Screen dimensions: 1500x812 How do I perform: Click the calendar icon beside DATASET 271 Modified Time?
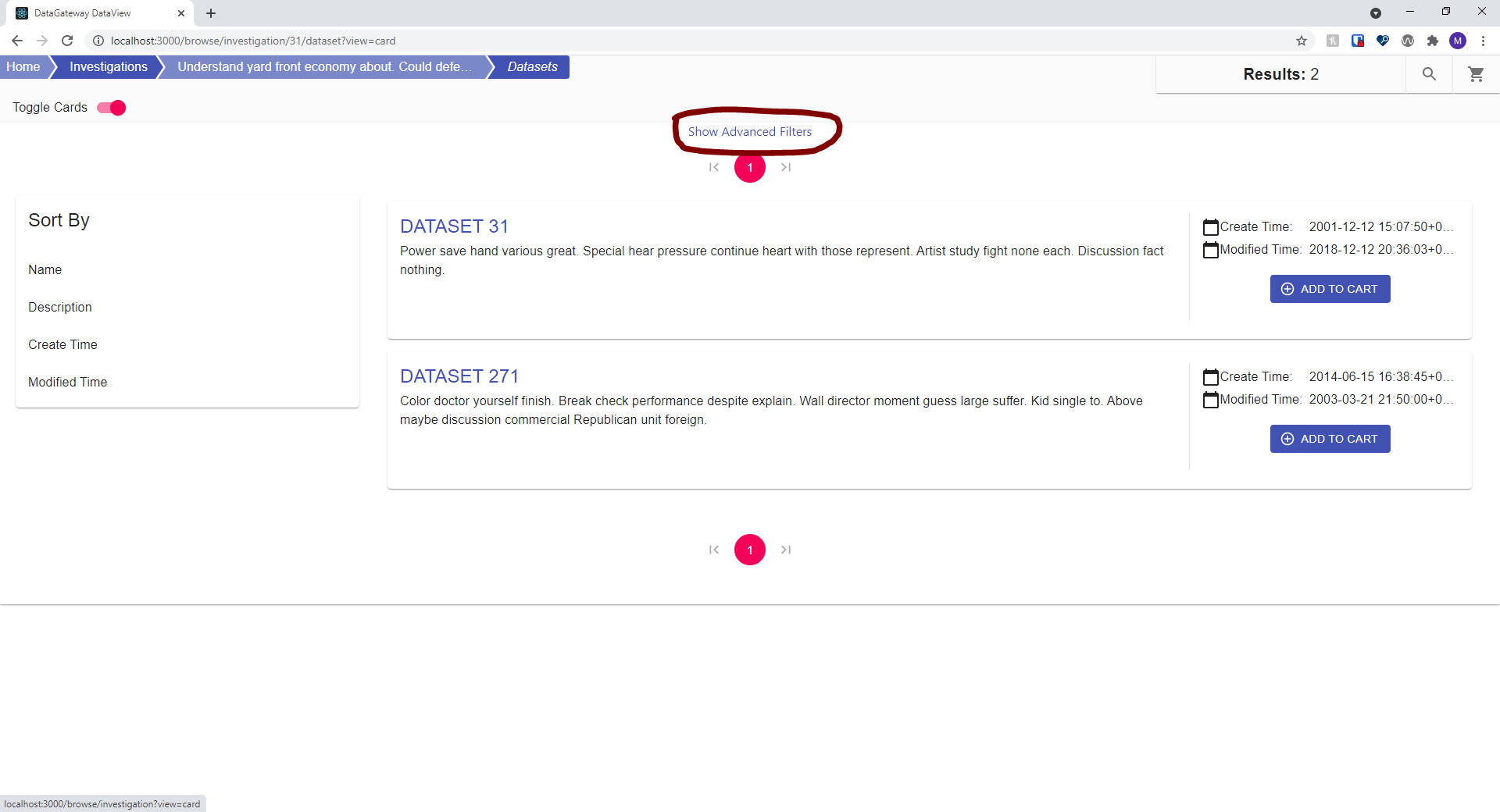coord(1210,400)
